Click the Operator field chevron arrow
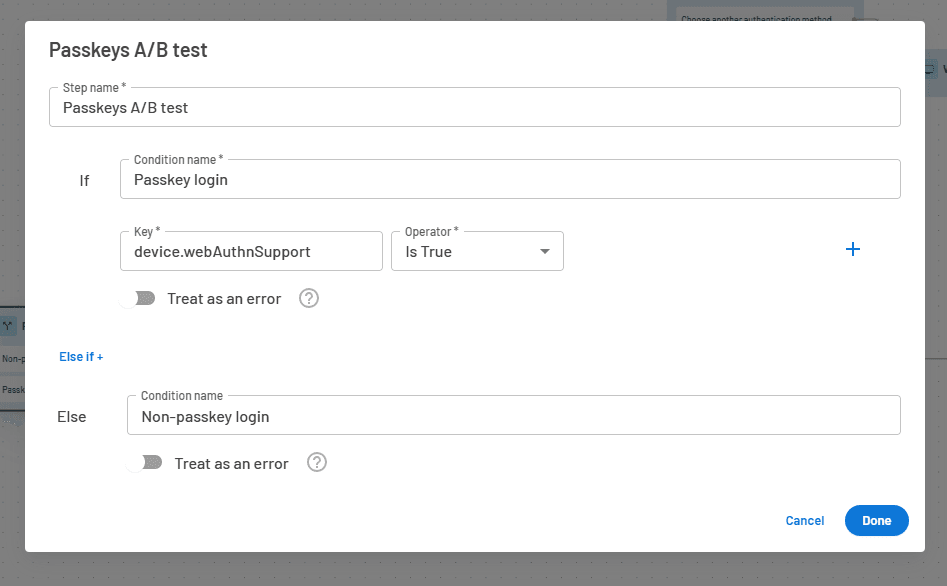 [545, 251]
